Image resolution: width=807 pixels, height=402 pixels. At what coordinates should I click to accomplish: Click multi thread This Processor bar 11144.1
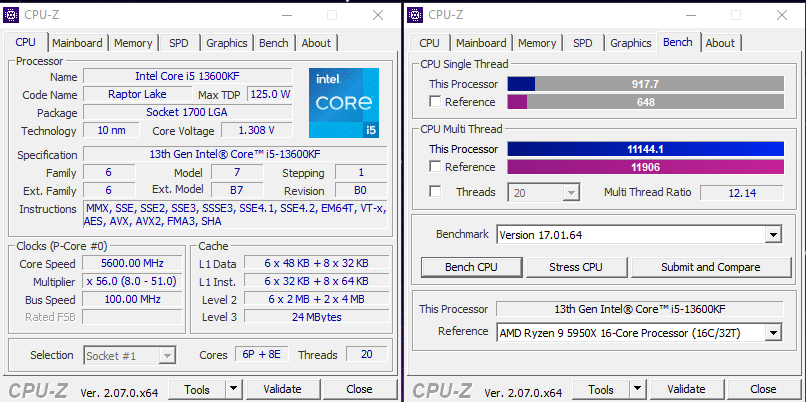tap(646, 149)
